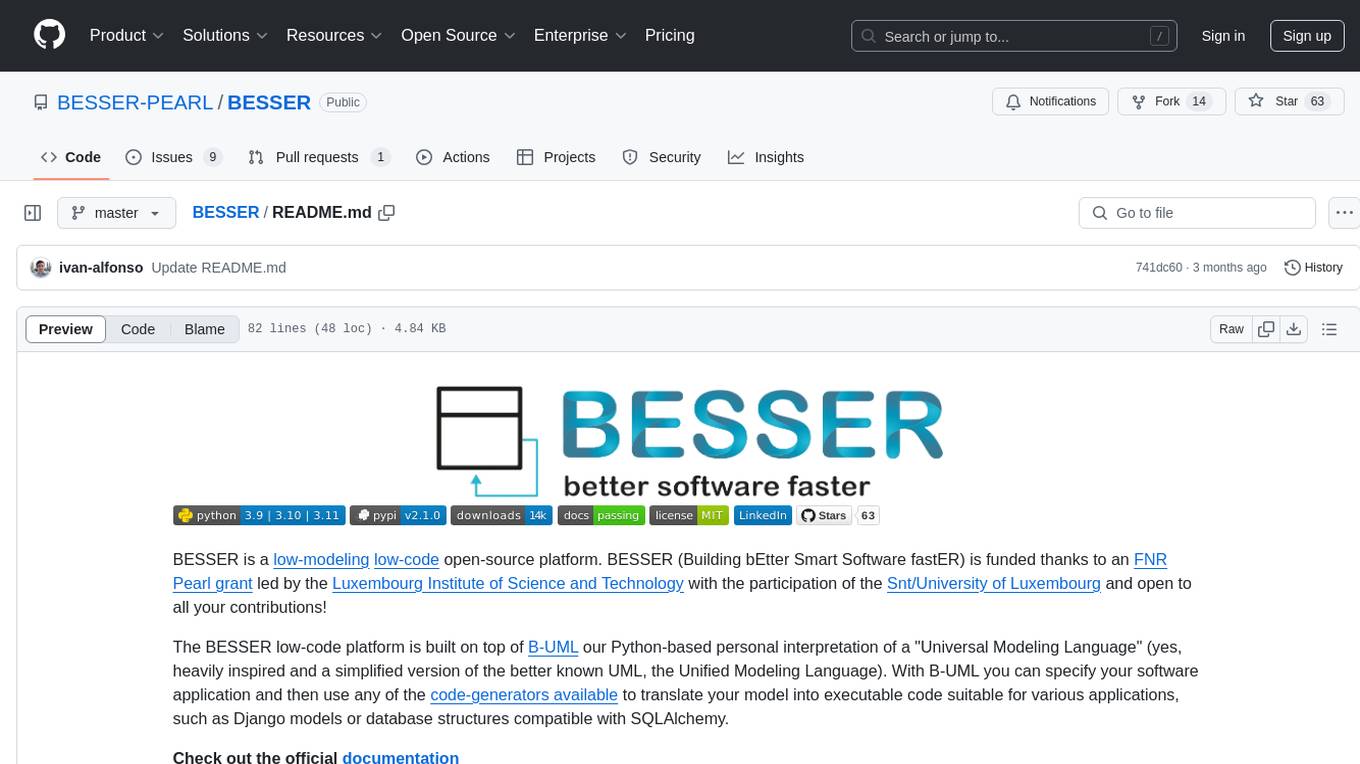
Task: Open the Snt/University of Luxembourg link
Action: pyautogui.click(x=994, y=583)
